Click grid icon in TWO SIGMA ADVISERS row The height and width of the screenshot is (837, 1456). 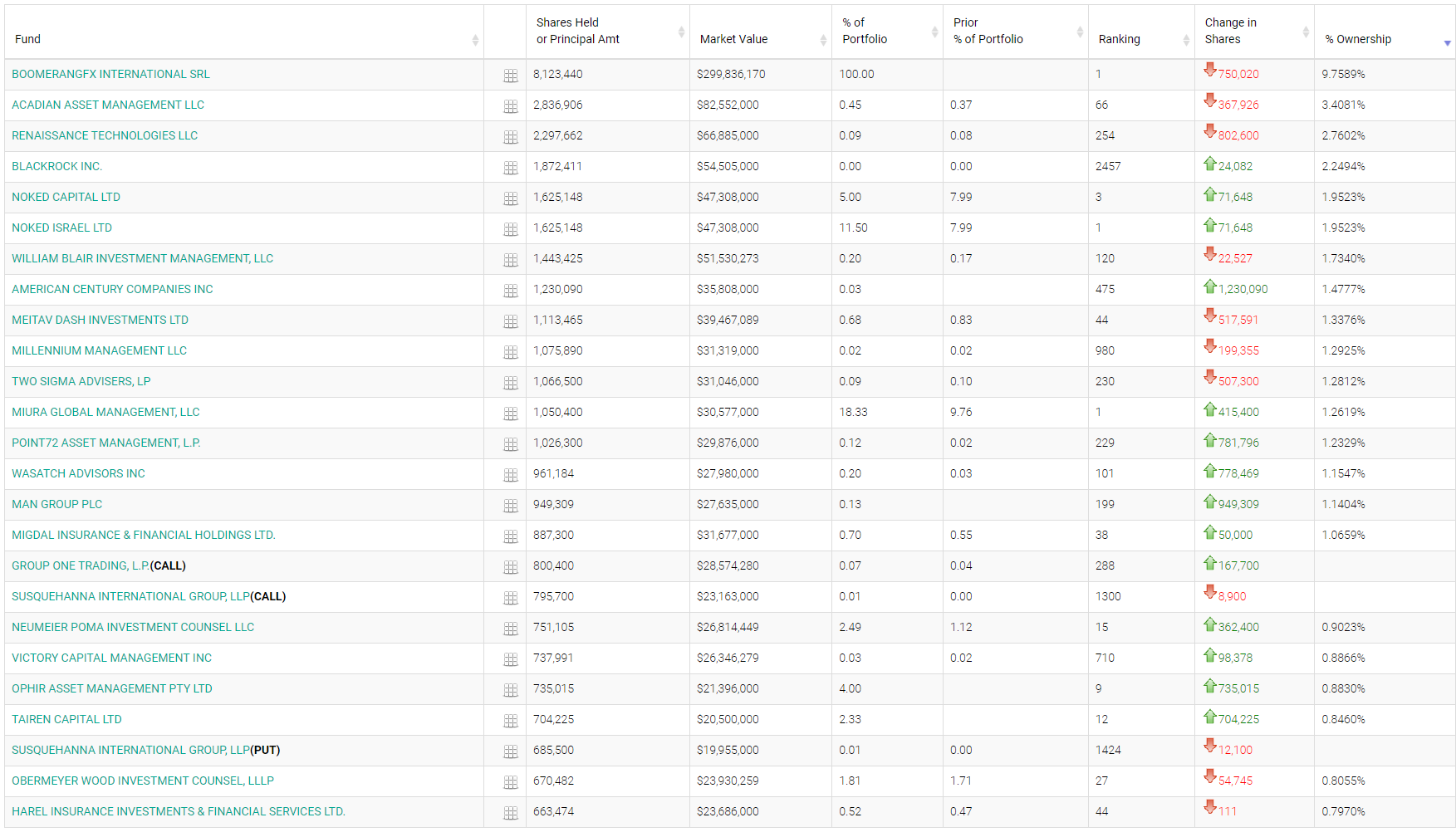[511, 383]
